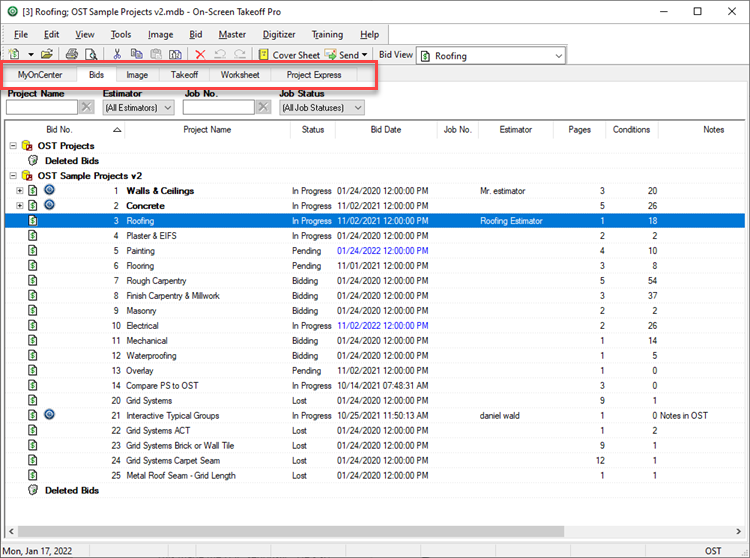The image size is (750, 558).
Task: Click the Print Preview toolbar icon
Action: (91, 55)
